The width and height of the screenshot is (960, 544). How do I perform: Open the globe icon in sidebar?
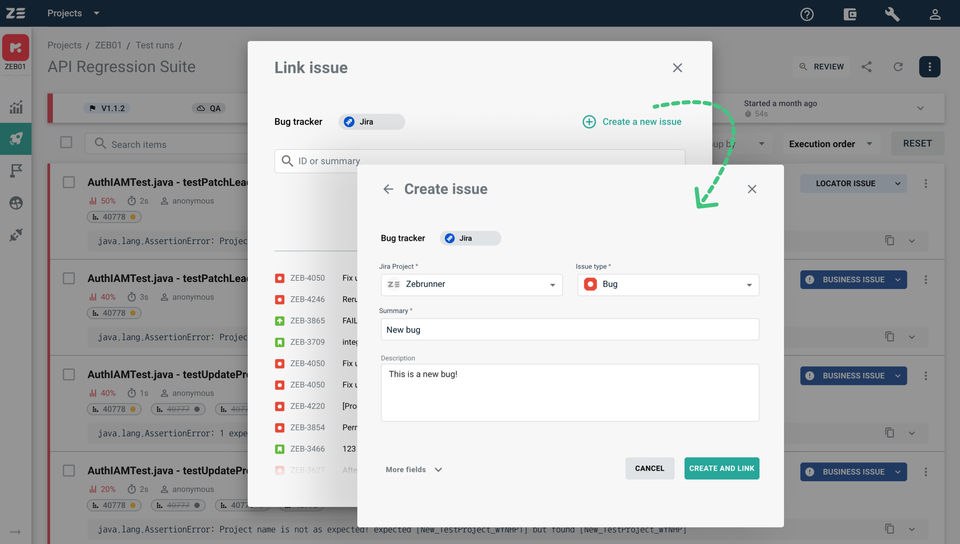pyautogui.click(x=16, y=203)
